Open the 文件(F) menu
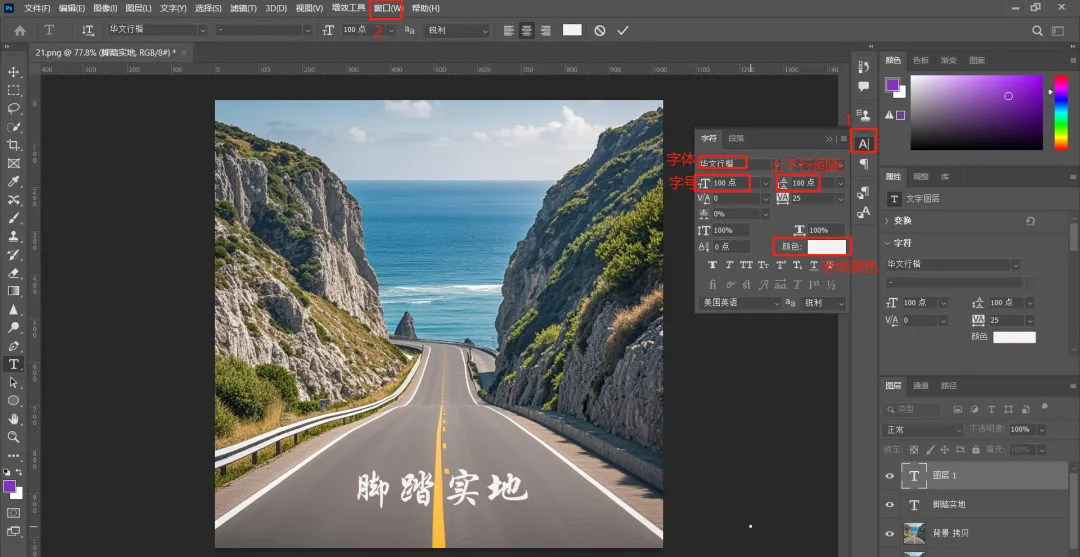The width and height of the screenshot is (1080, 557). click(37, 8)
